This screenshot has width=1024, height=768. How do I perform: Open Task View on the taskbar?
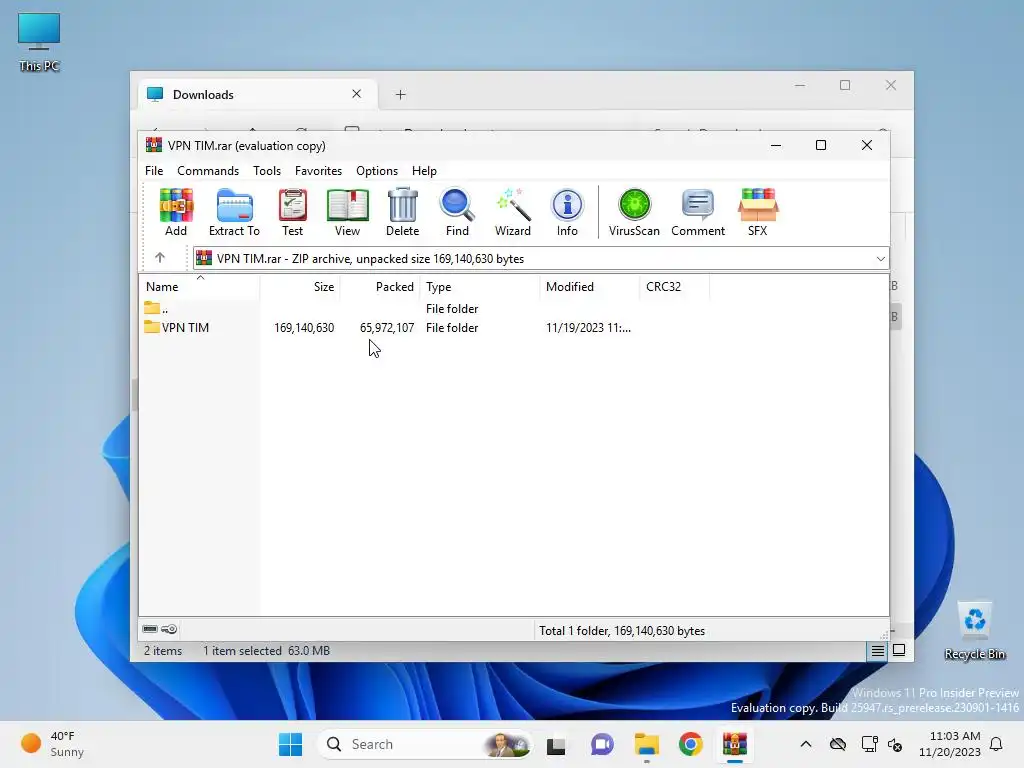click(x=556, y=744)
